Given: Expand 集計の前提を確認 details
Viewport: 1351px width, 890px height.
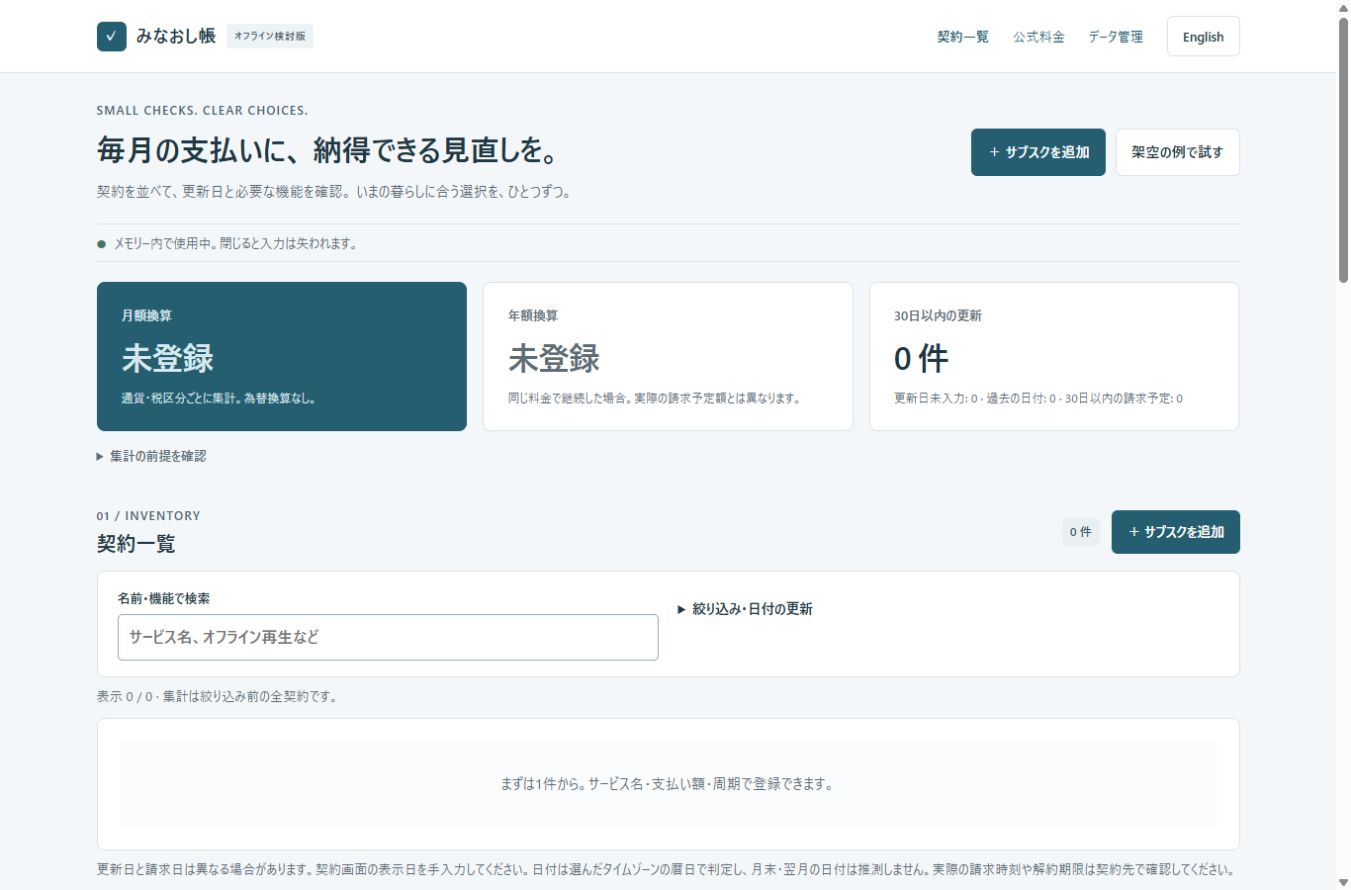Looking at the screenshot, I should [x=152, y=456].
